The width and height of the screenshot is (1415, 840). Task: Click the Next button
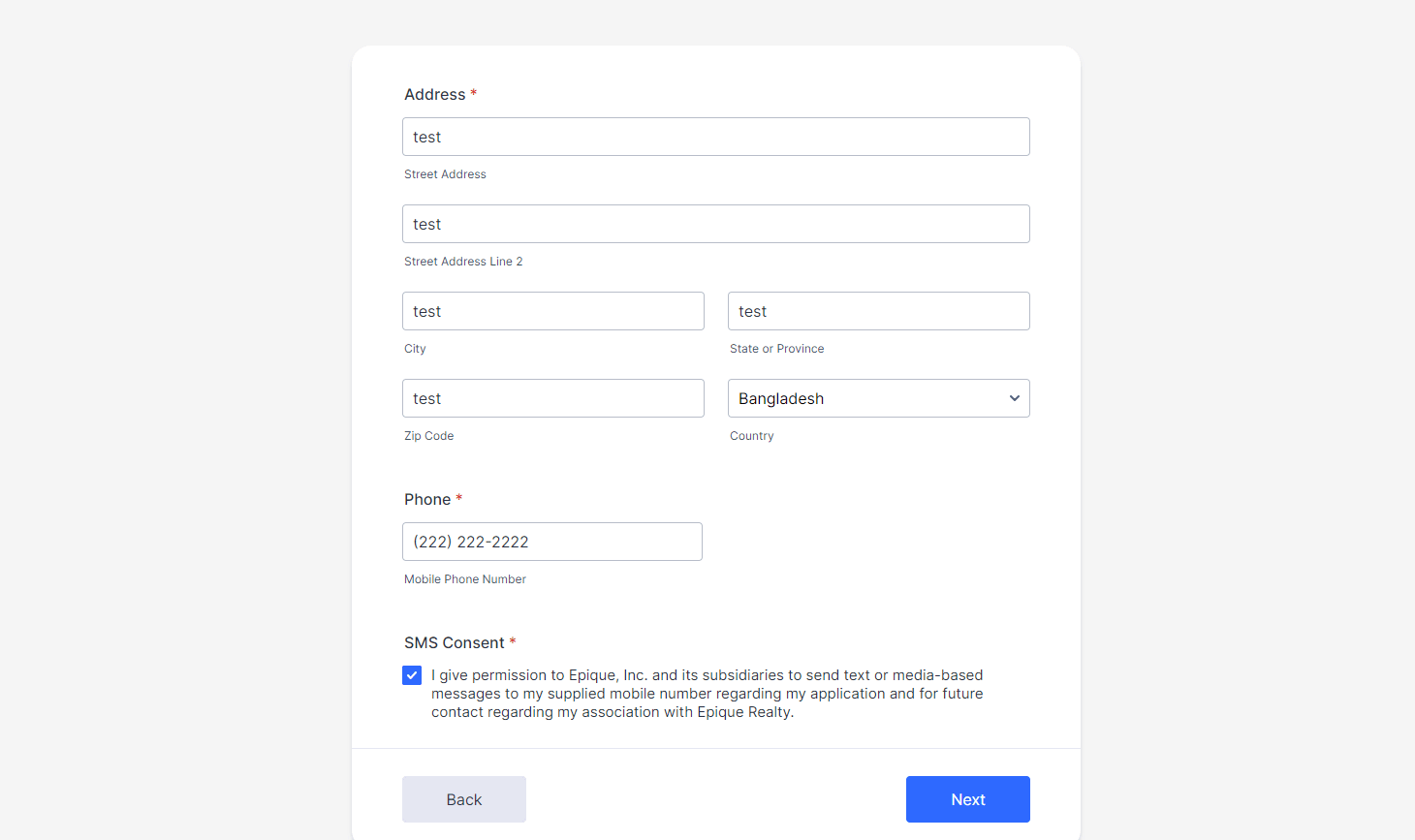pyautogui.click(x=967, y=799)
